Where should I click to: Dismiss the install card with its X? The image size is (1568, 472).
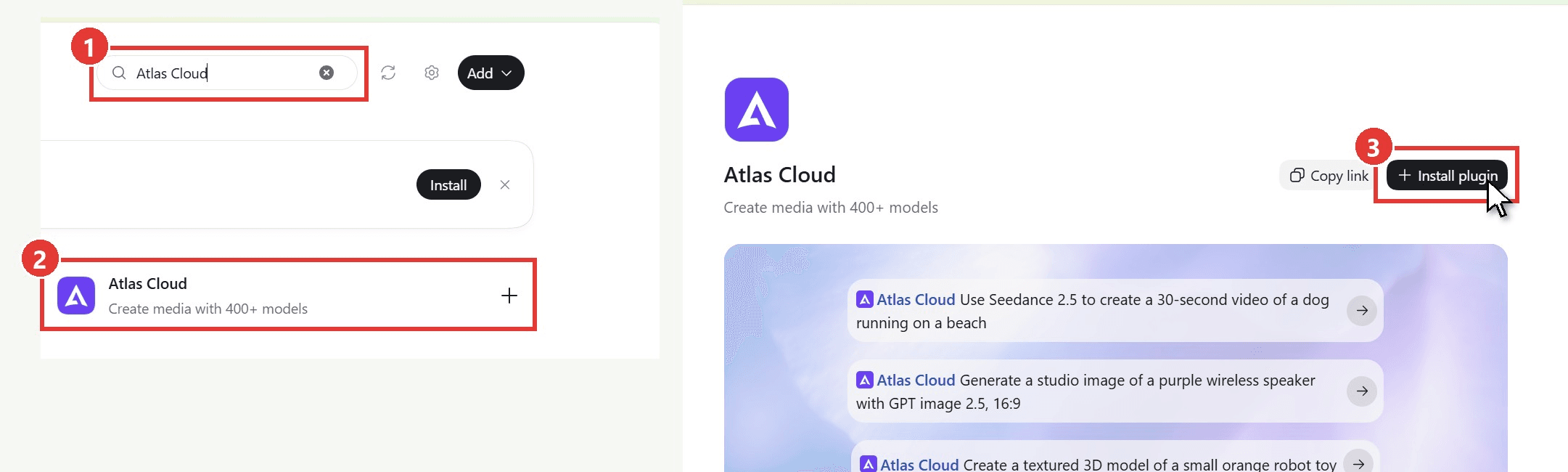[x=505, y=184]
